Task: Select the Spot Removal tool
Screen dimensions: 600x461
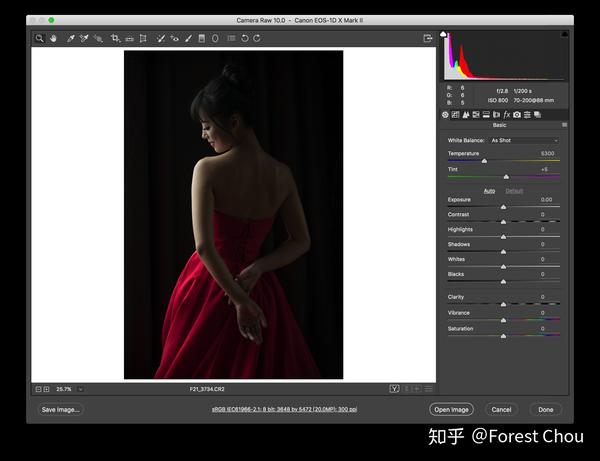Action: [x=161, y=38]
